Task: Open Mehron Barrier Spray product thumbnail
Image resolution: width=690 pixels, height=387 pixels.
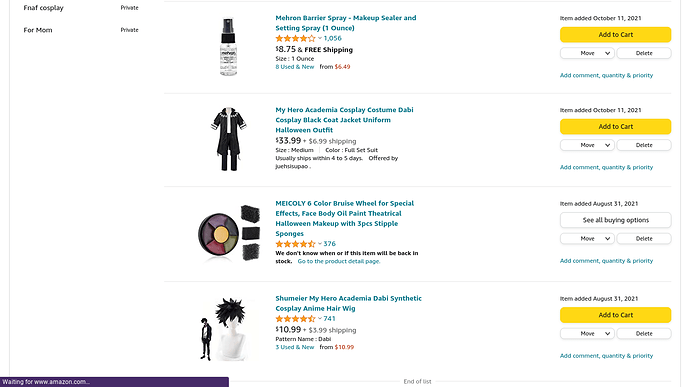Action: click(x=228, y=47)
